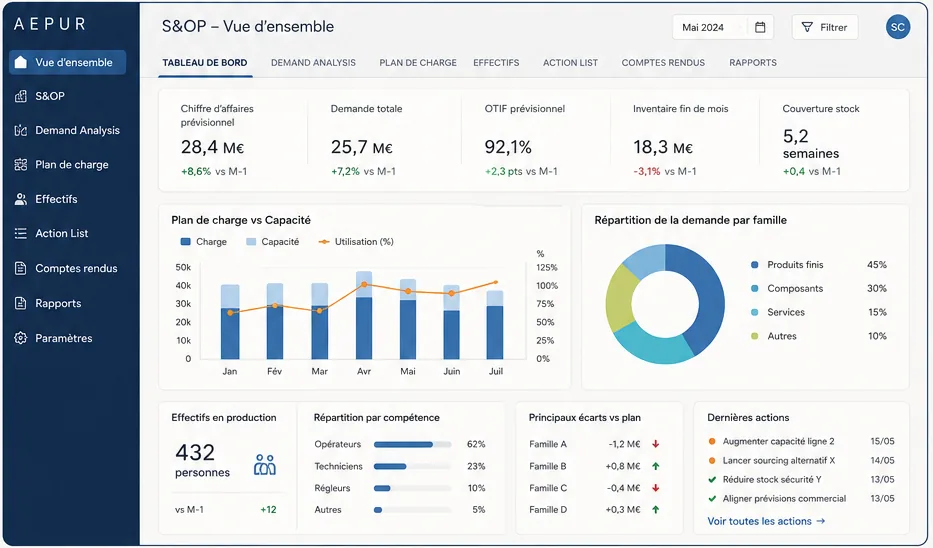The width and height of the screenshot is (933, 548).
Task: Click the 5,2 semaines stock coverage
Action: pyautogui.click(x=810, y=144)
